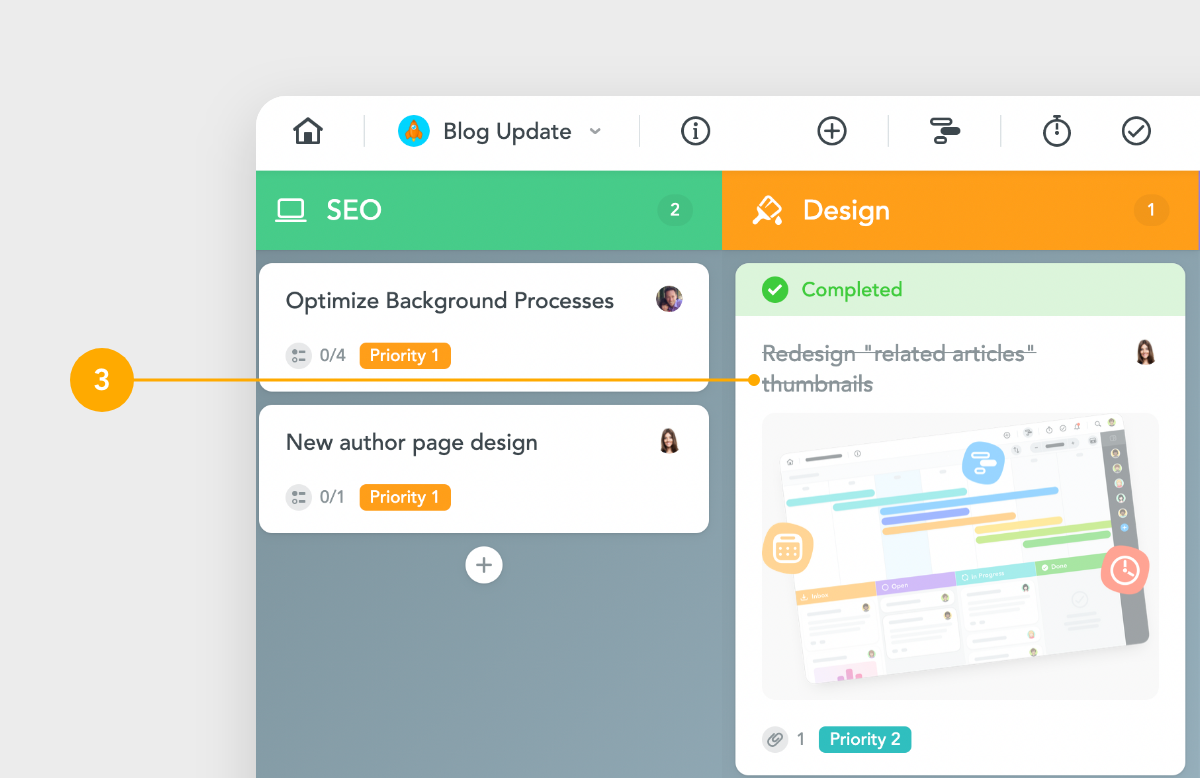Viewport: 1200px width, 778px height.
Task: Click the Home icon in the toolbar
Action: coord(308,131)
